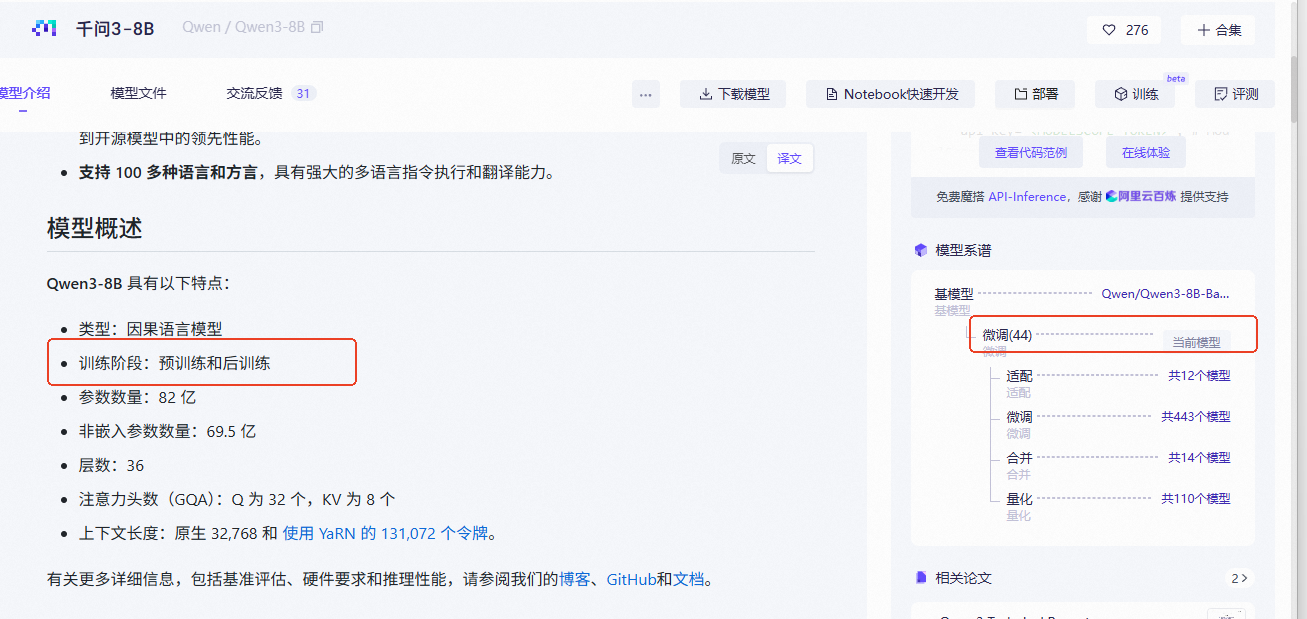
Task: Select the 微调(44) tree node
Action: (1007, 335)
